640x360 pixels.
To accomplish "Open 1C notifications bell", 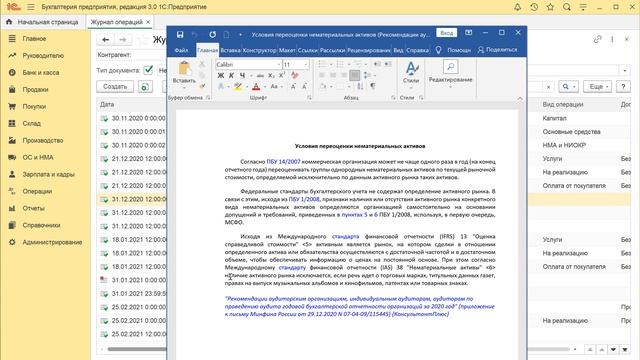I will [517, 7].
